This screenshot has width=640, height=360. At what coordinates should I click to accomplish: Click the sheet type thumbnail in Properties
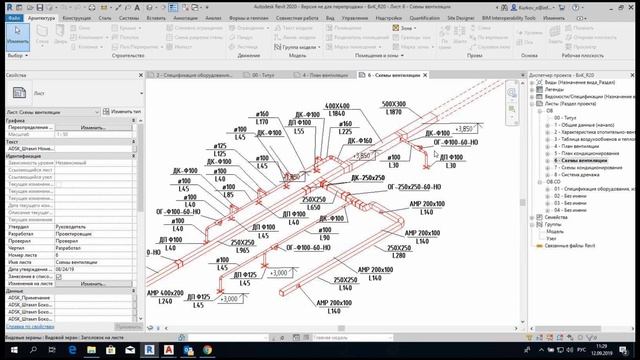coord(19,93)
